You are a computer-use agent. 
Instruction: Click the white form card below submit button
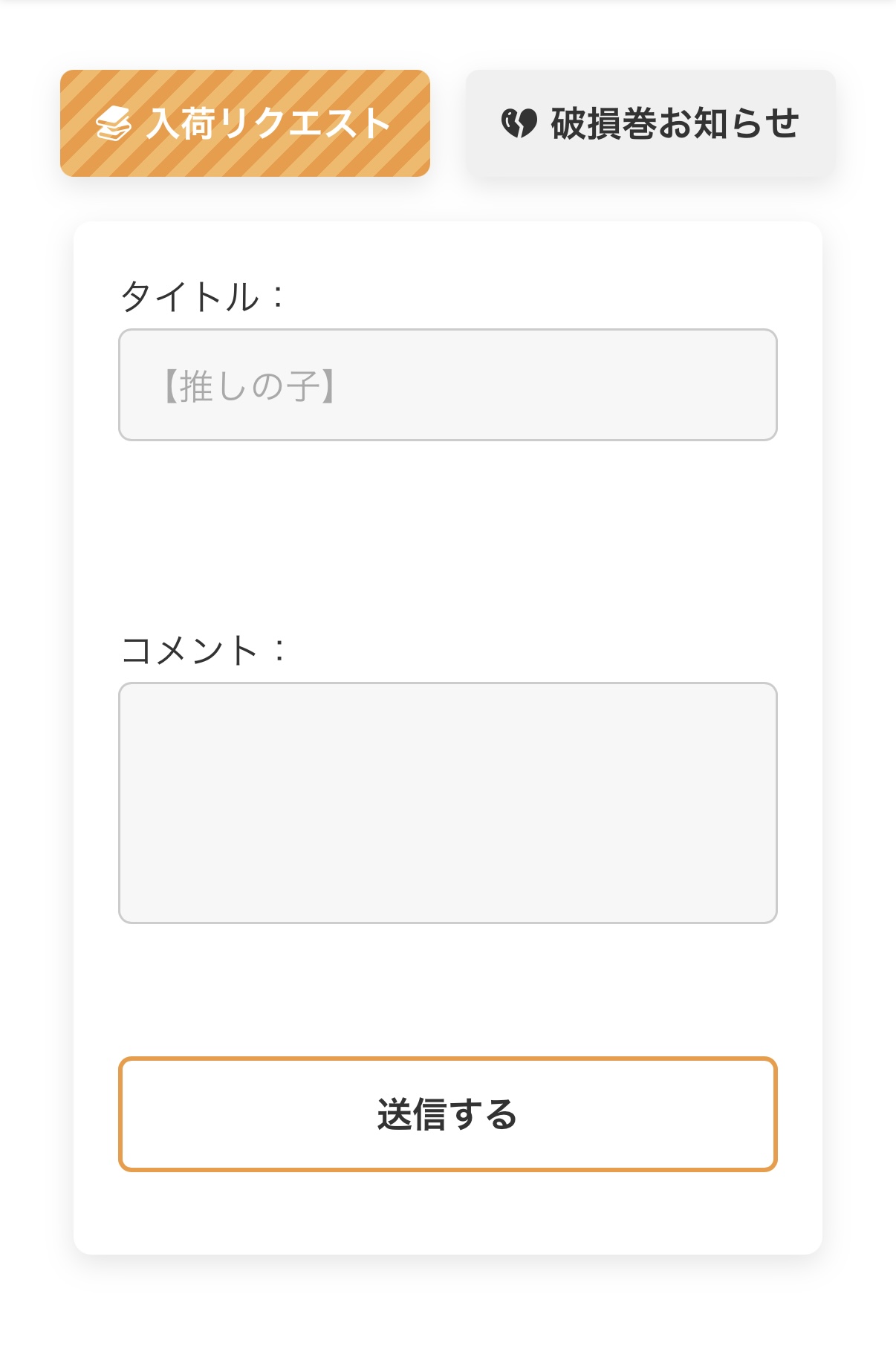coord(448,1212)
